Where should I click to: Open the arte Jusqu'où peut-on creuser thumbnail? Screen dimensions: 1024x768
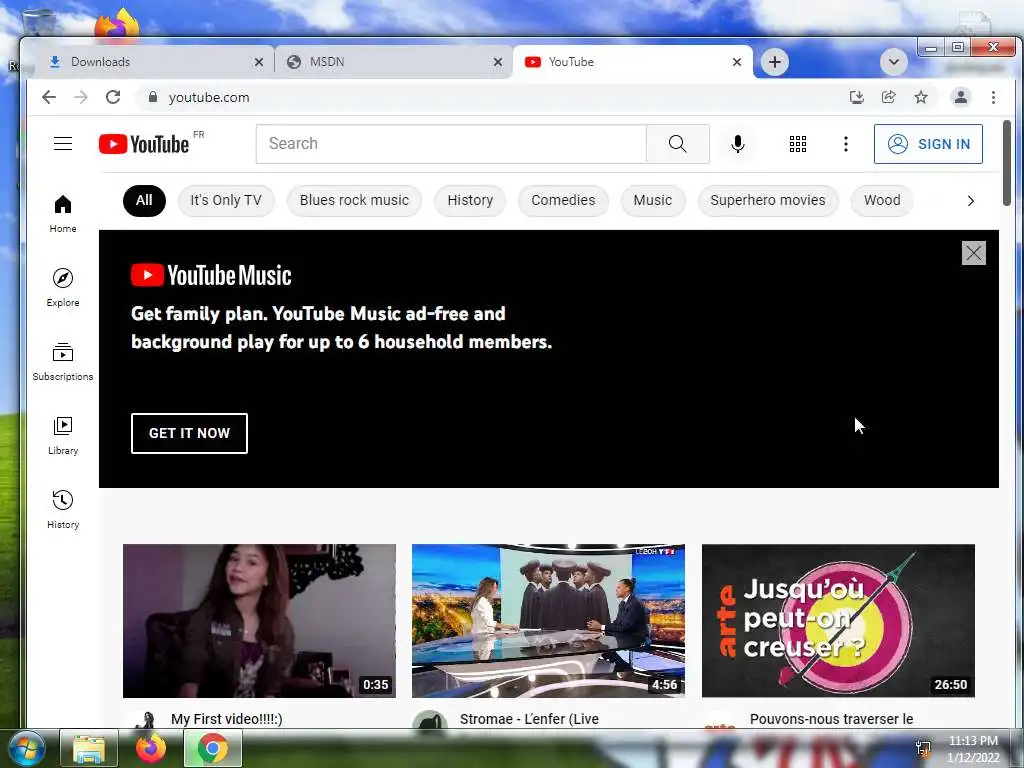tap(838, 620)
